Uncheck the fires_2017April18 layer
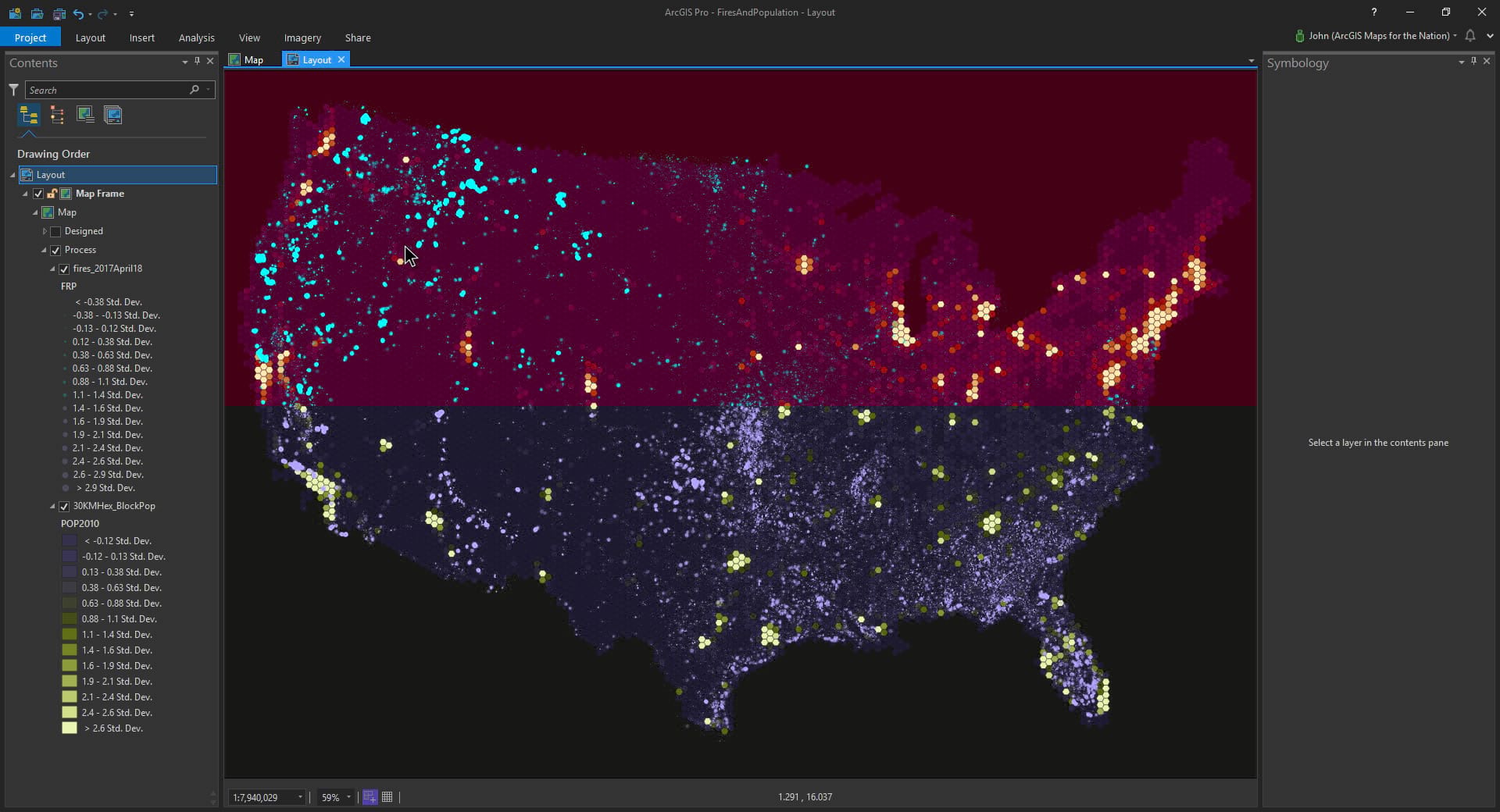The image size is (1500, 812). [64, 269]
